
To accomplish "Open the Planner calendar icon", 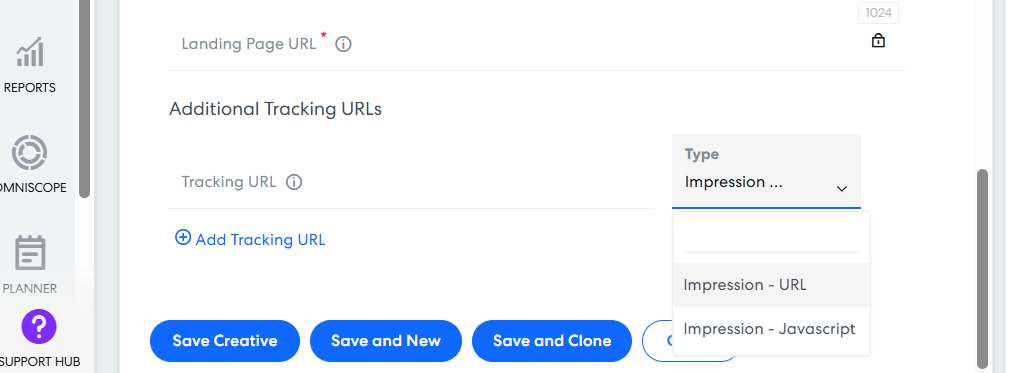I will tap(30, 254).
